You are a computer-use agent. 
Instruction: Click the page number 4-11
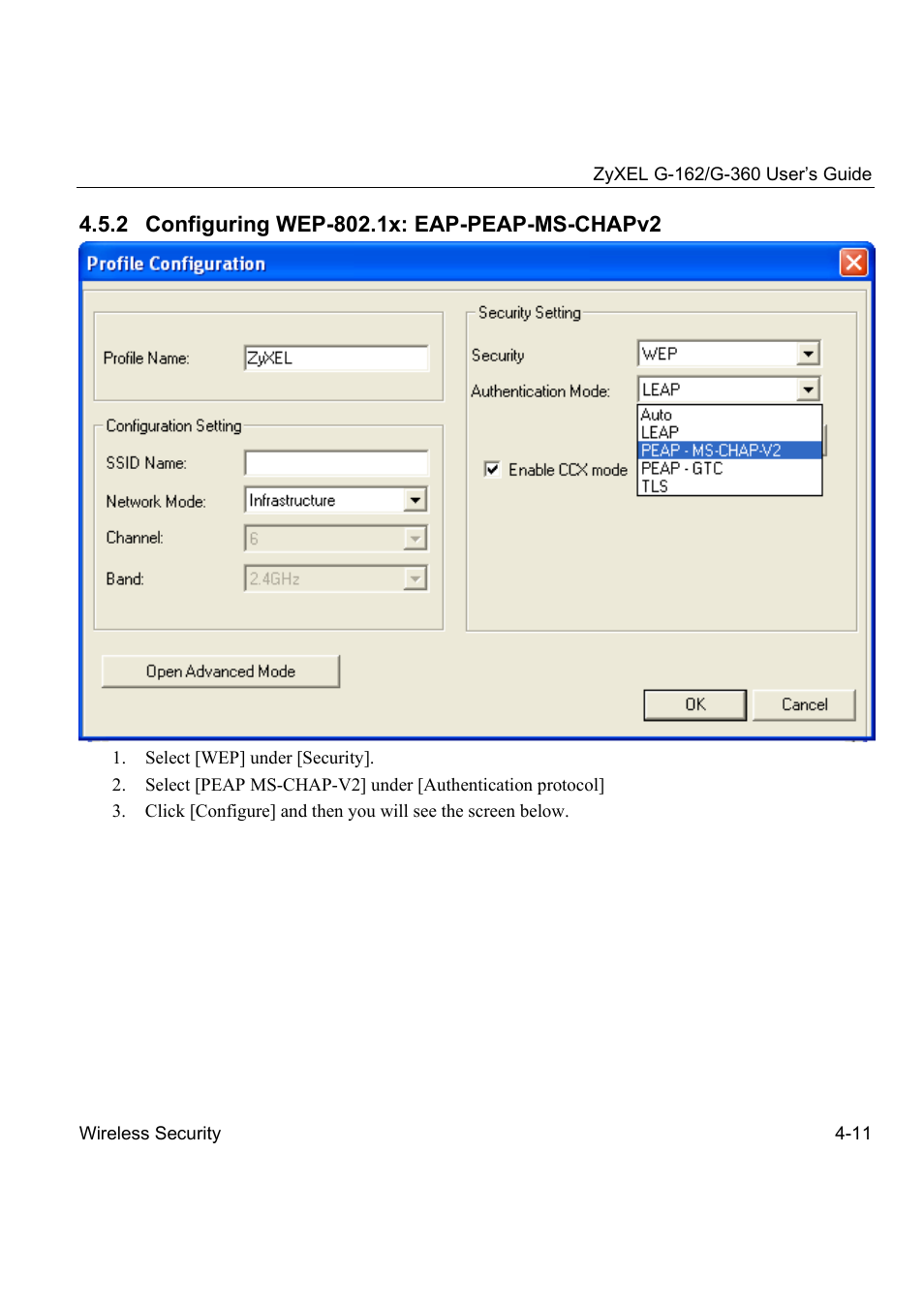[x=852, y=1134]
